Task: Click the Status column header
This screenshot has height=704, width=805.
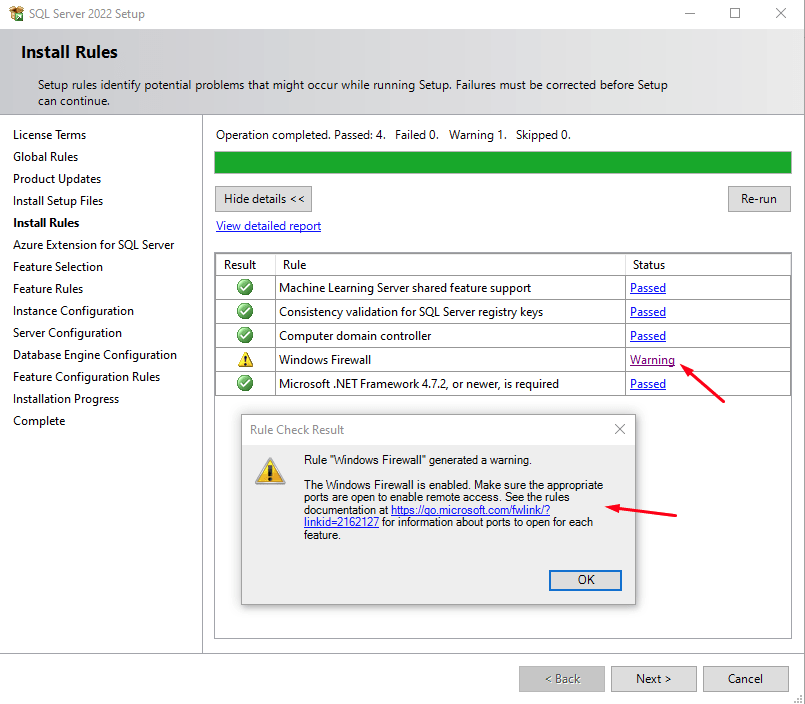Action: [x=708, y=264]
